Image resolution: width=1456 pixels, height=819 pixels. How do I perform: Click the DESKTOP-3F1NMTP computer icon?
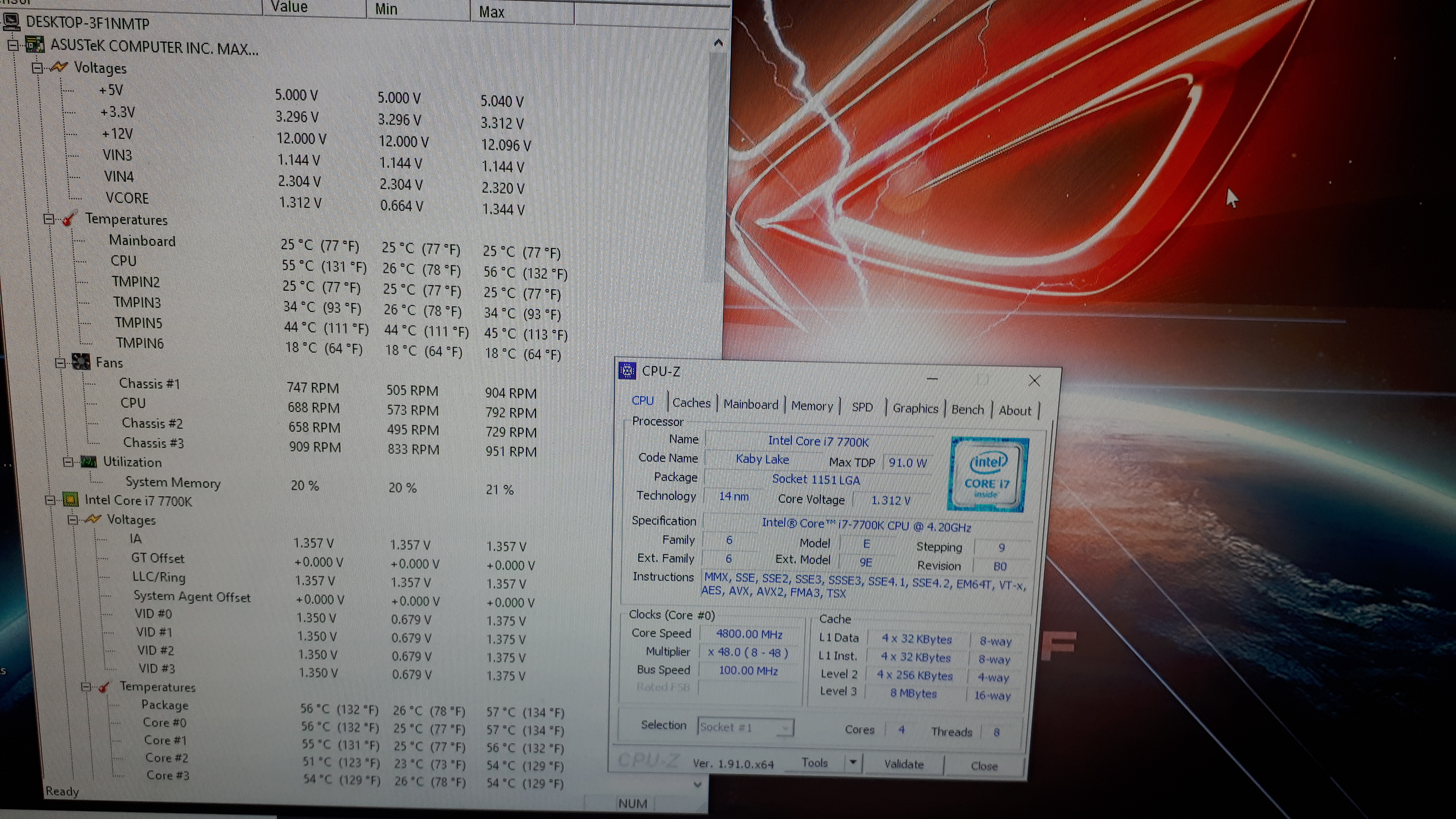point(11,22)
